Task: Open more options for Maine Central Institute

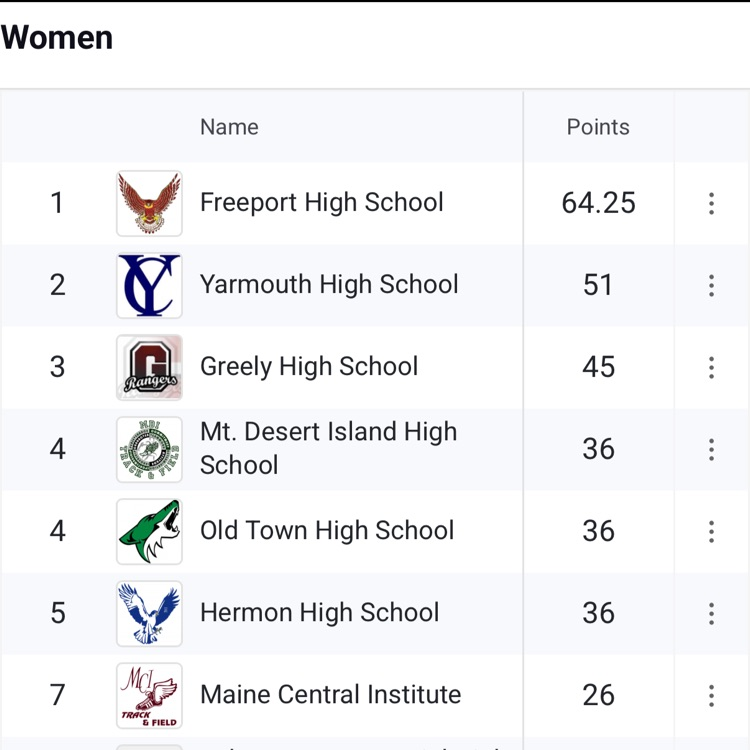Action: coord(711,695)
